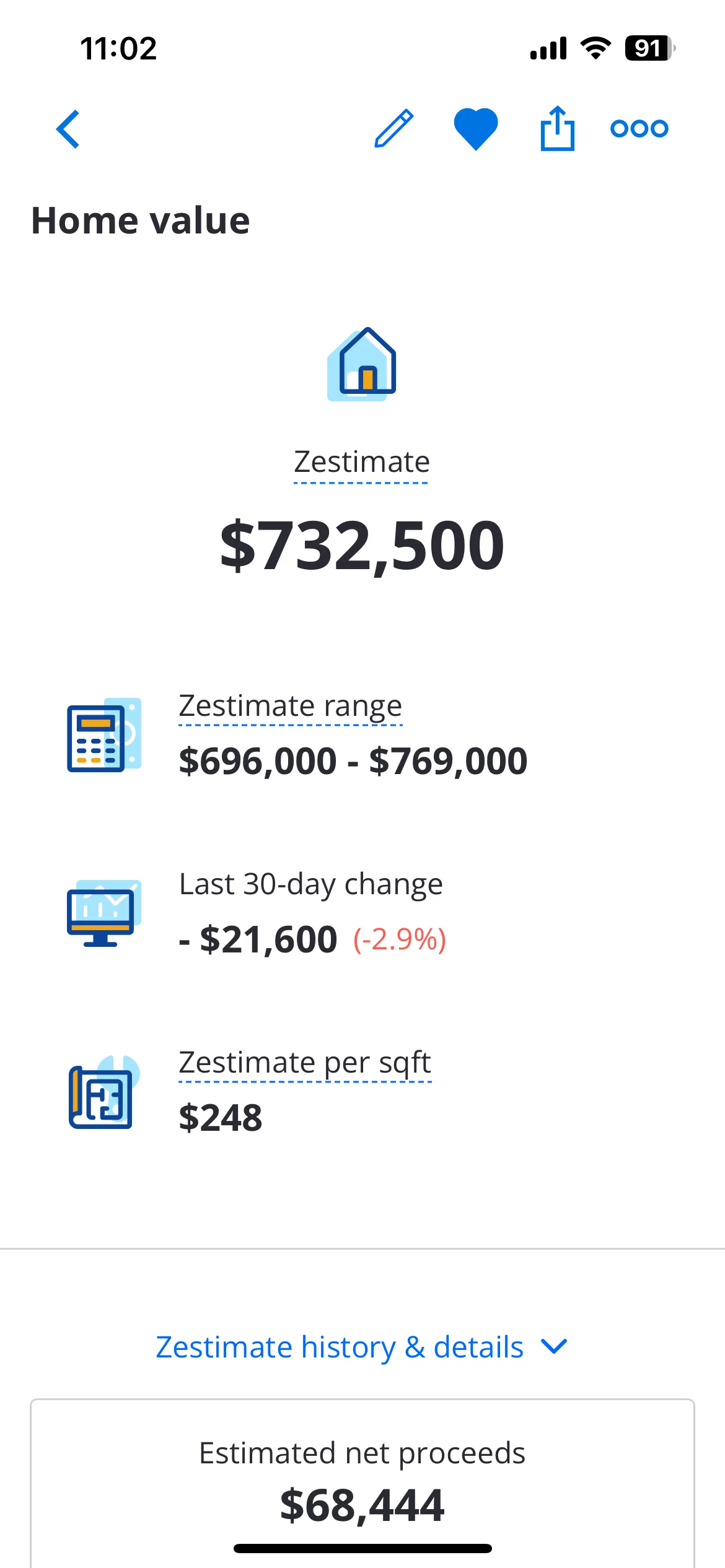Tap the $732,500 Zestimate value
The width and height of the screenshot is (725, 1568).
(x=362, y=546)
